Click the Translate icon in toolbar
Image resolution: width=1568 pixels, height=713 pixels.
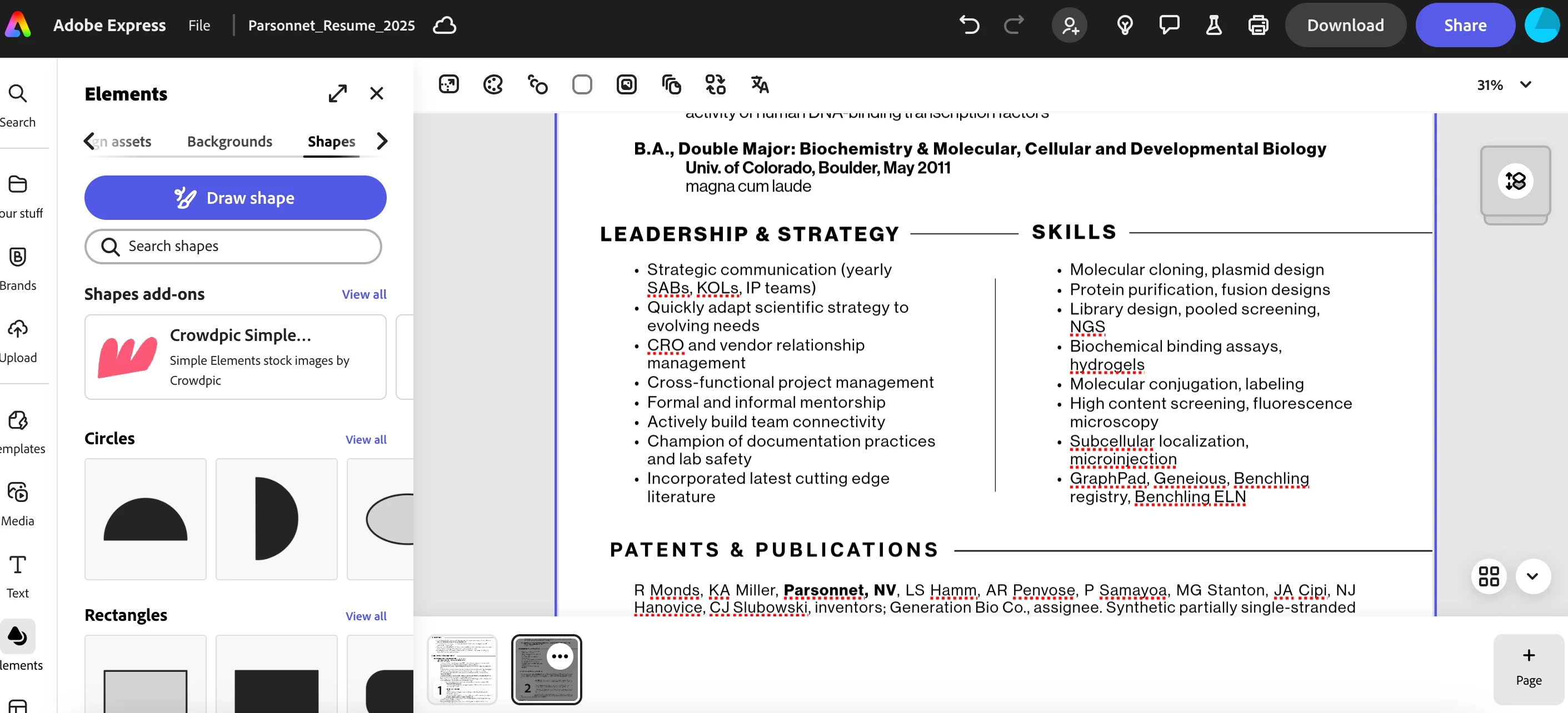pos(759,84)
